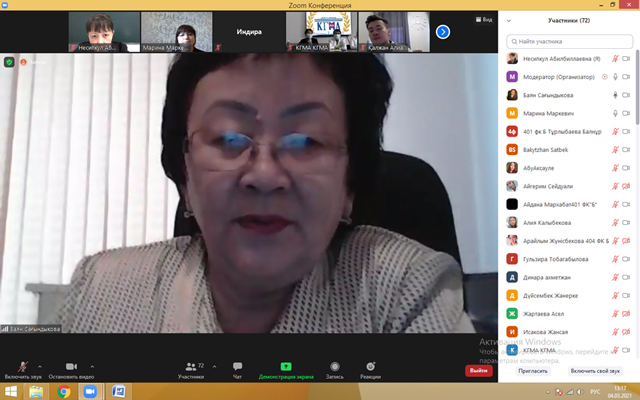The image size is (640, 400).
Task: Click Включить свой звук button
Action: pos(595,371)
